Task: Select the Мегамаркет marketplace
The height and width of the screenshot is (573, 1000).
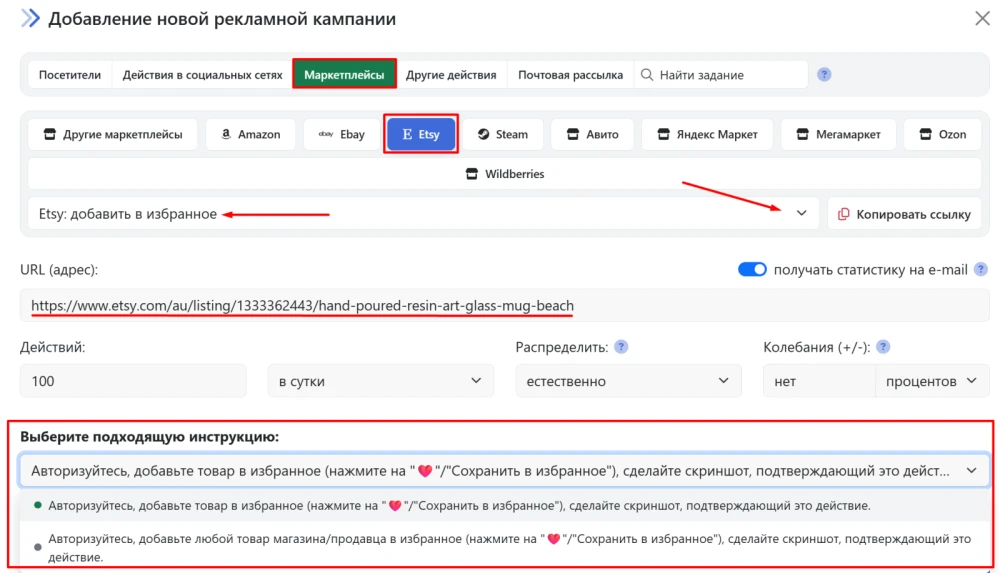Action: (838, 134)
